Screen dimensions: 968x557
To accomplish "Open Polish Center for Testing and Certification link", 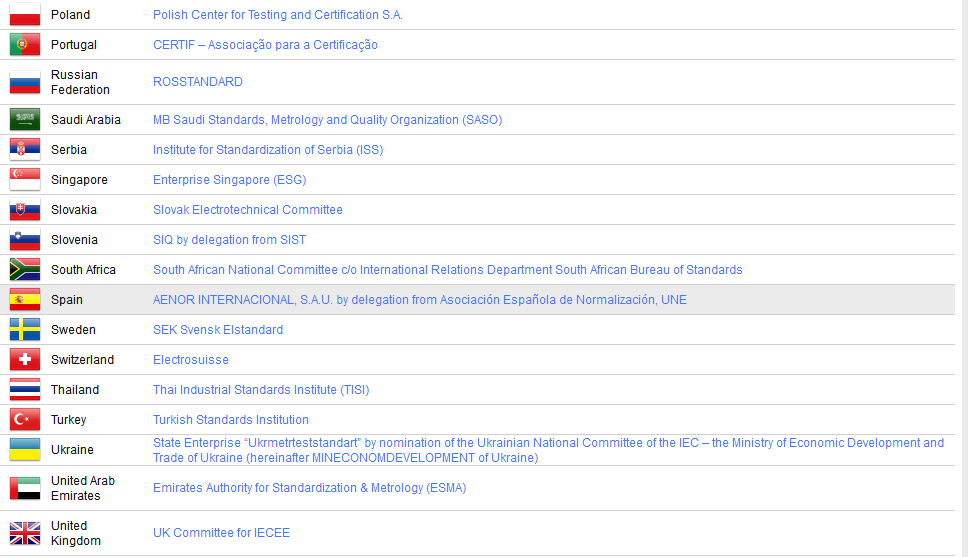I will pos(277,15).
